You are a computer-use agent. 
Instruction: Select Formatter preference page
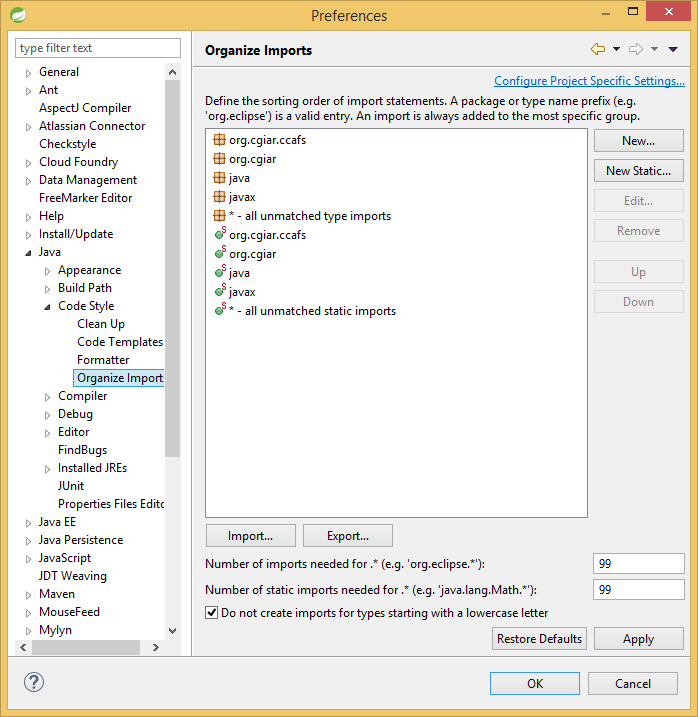coord(103,359)
